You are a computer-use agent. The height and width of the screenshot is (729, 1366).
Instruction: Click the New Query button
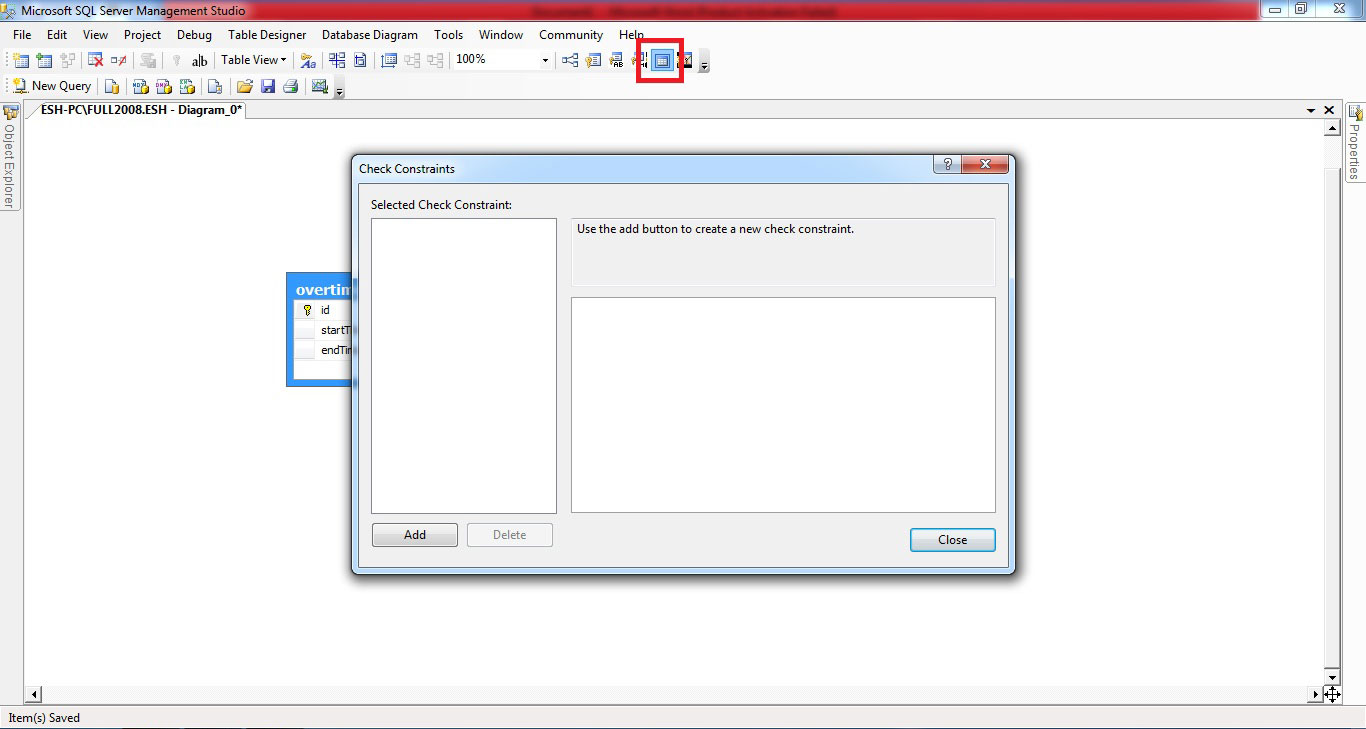click(52, 87)
